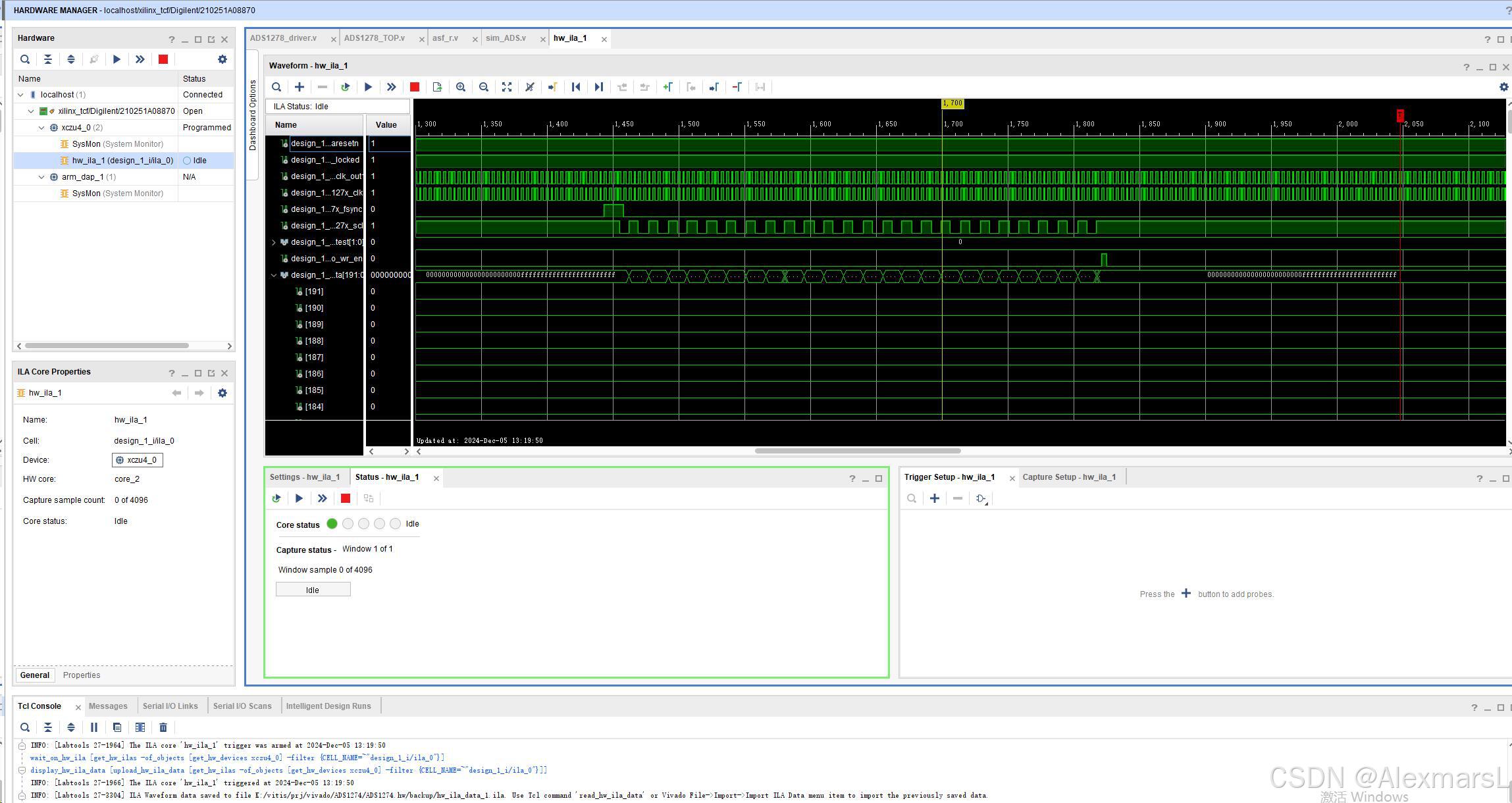
Task: Switch to ADS1278_TOP.v tab
Action: [x=375, y=38]
